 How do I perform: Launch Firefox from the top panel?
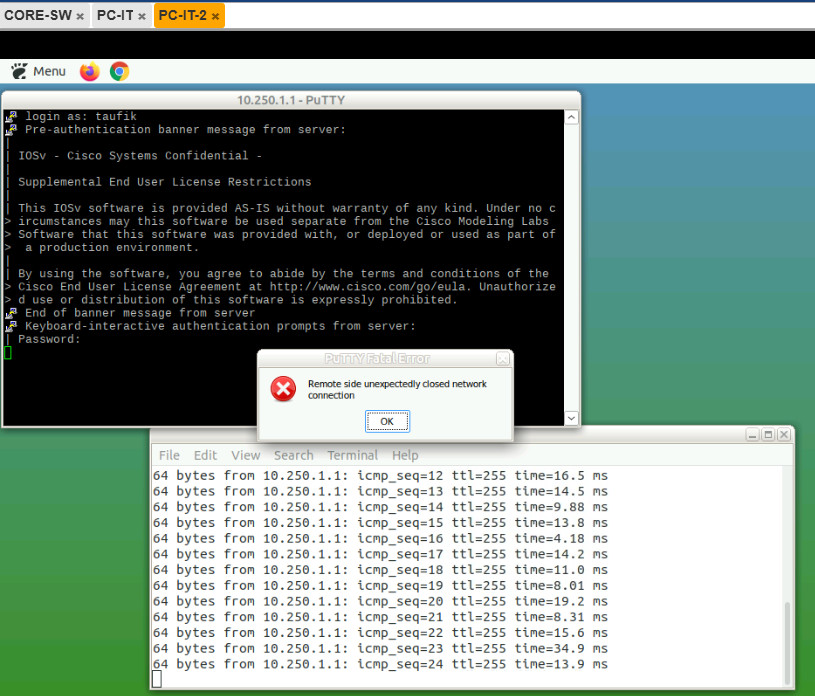(89, 71)
